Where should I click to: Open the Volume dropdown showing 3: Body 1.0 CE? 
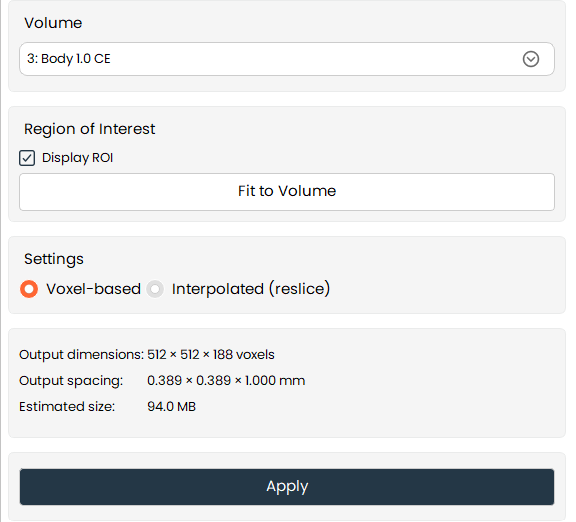[287, 59]
